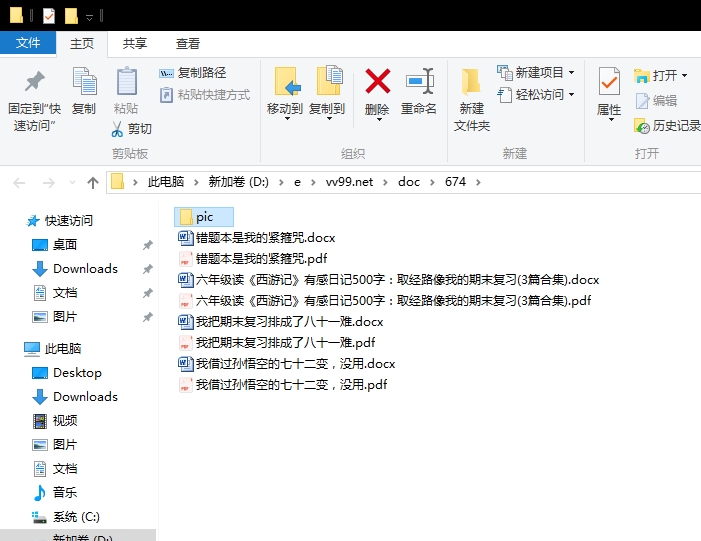Click the Back navigation arrow
Image resolution: width=701 pixels, height=541 pixels.
[x=19, y=182]
